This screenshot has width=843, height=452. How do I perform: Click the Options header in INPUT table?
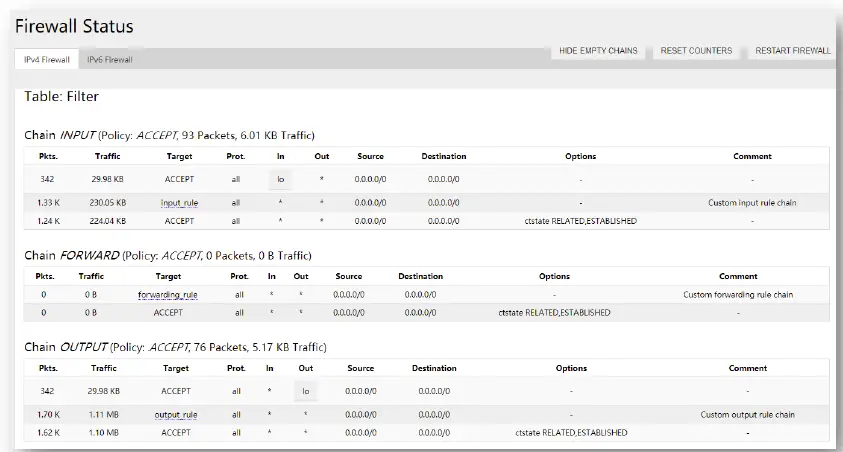[581, 156]
